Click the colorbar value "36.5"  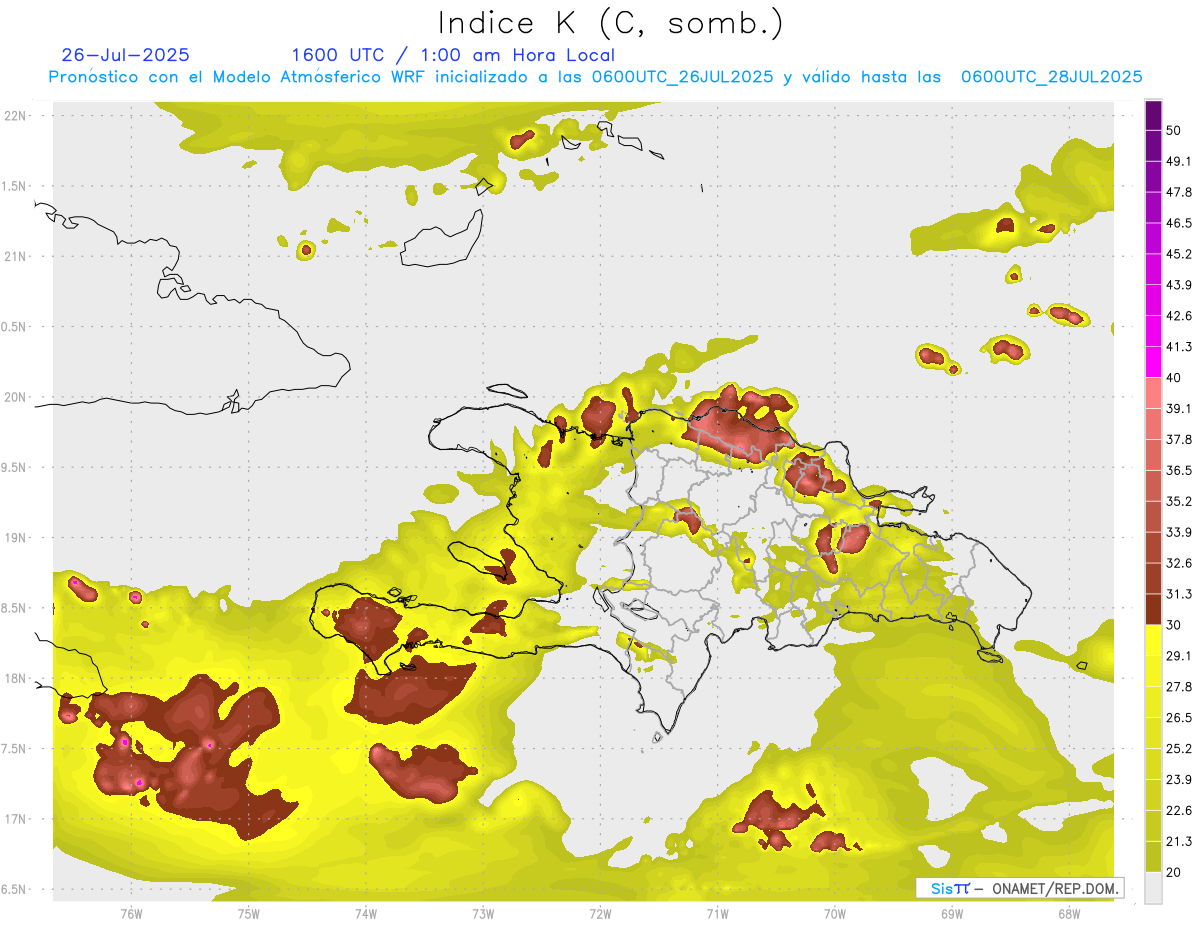(x=1179, y=470)
